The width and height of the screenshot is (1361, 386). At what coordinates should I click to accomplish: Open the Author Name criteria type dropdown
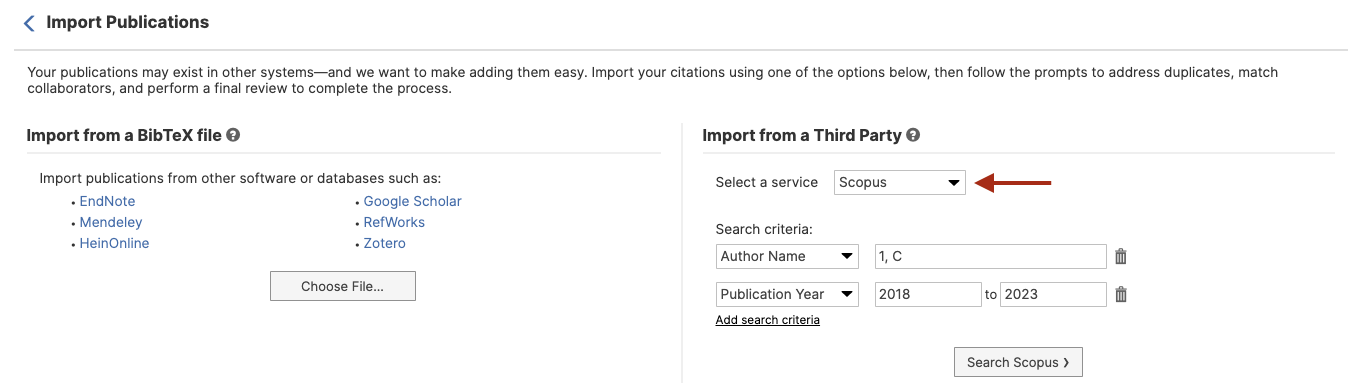click(787, 256)
